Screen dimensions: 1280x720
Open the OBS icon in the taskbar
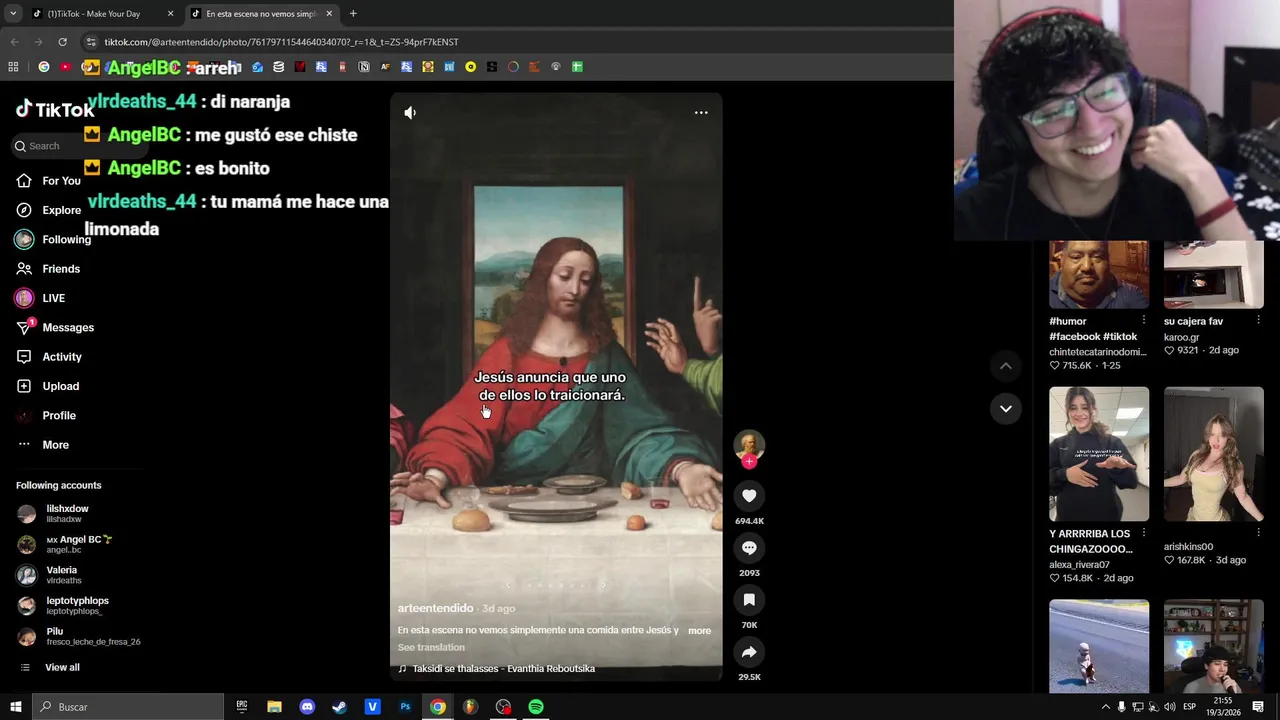503,707
